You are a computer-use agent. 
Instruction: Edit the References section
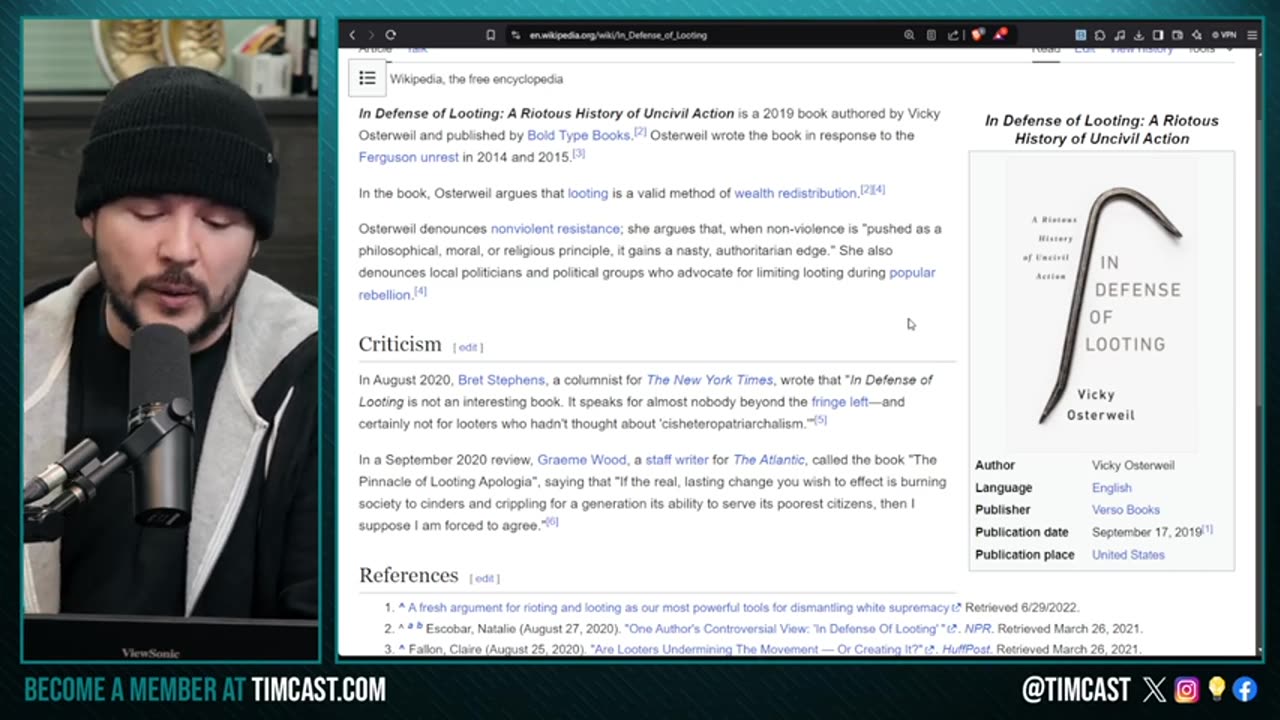click(x=485, y=578)
